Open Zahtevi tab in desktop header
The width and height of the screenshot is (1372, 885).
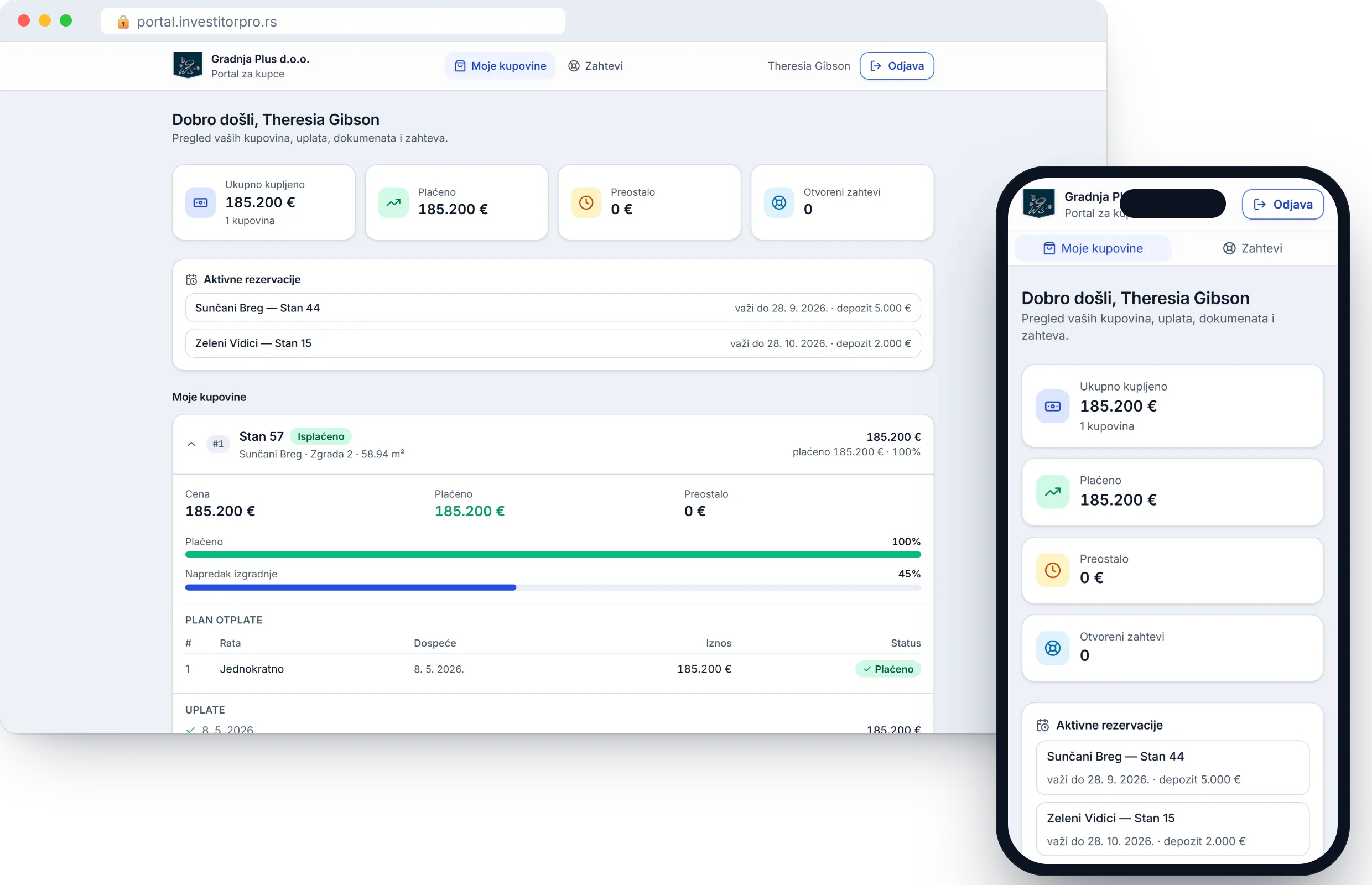coord(595,65)
